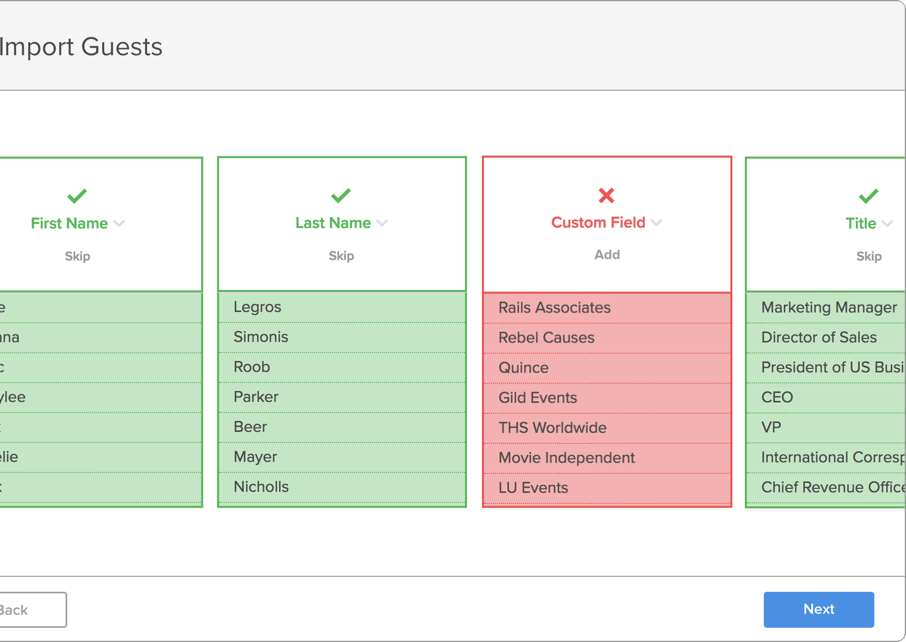
Task: Expand the Custom Field mapping dropdown
Action: (x=607, y=223)
